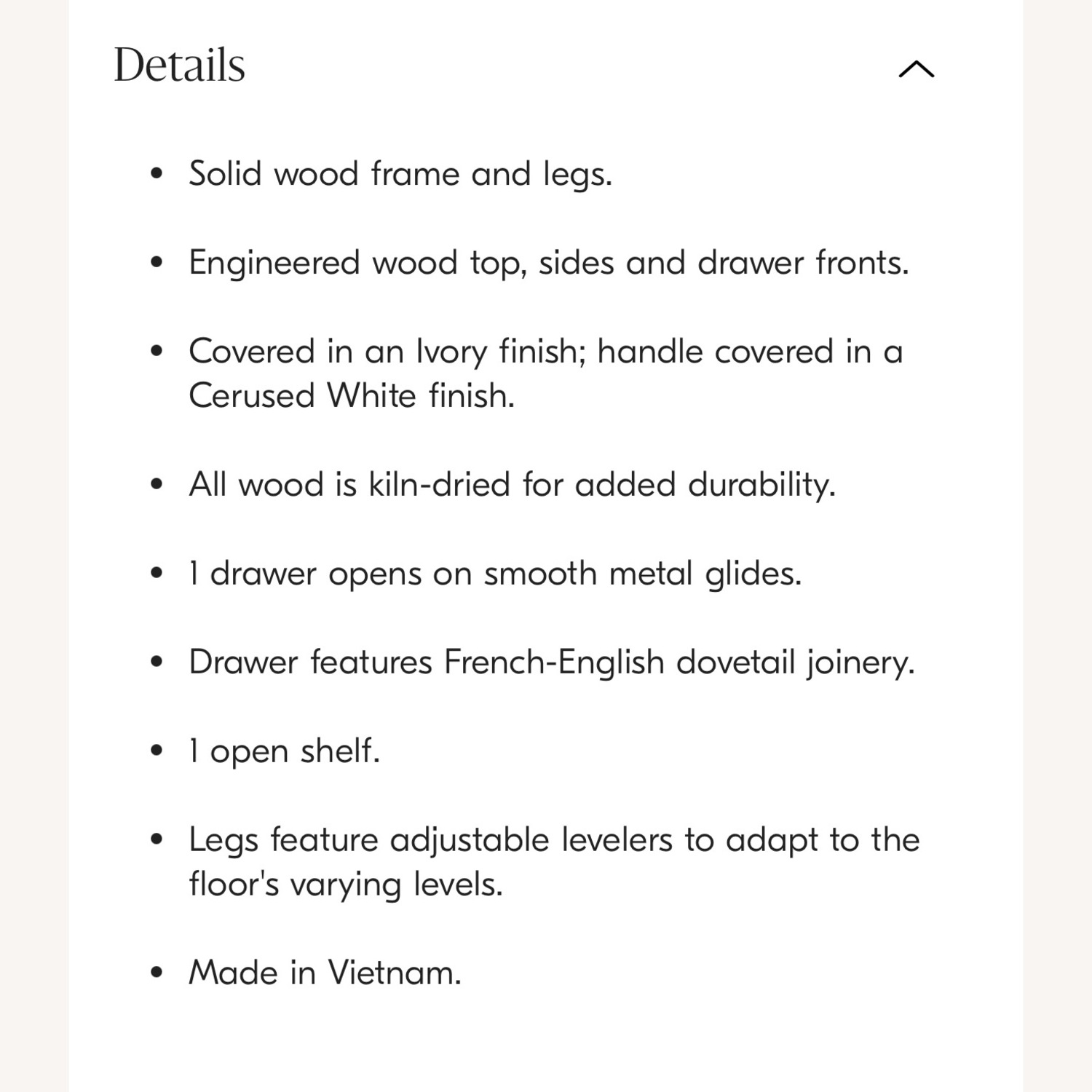Click the bullet dot before "All wood"

point(157,485)
